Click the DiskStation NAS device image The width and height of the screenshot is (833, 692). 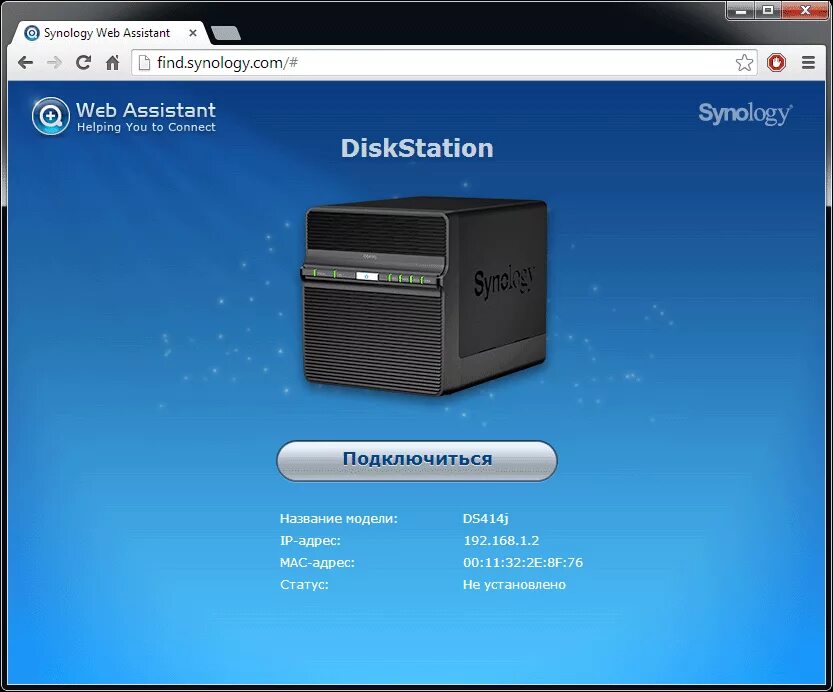tap(425, 296)
